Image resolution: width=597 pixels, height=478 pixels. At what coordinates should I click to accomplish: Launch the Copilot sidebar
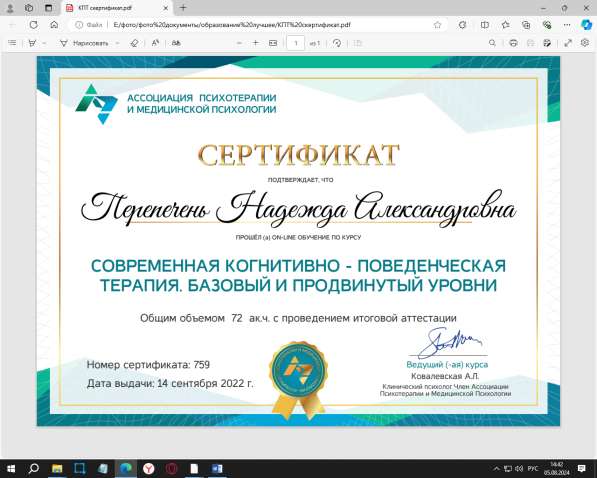click(586, 25)
